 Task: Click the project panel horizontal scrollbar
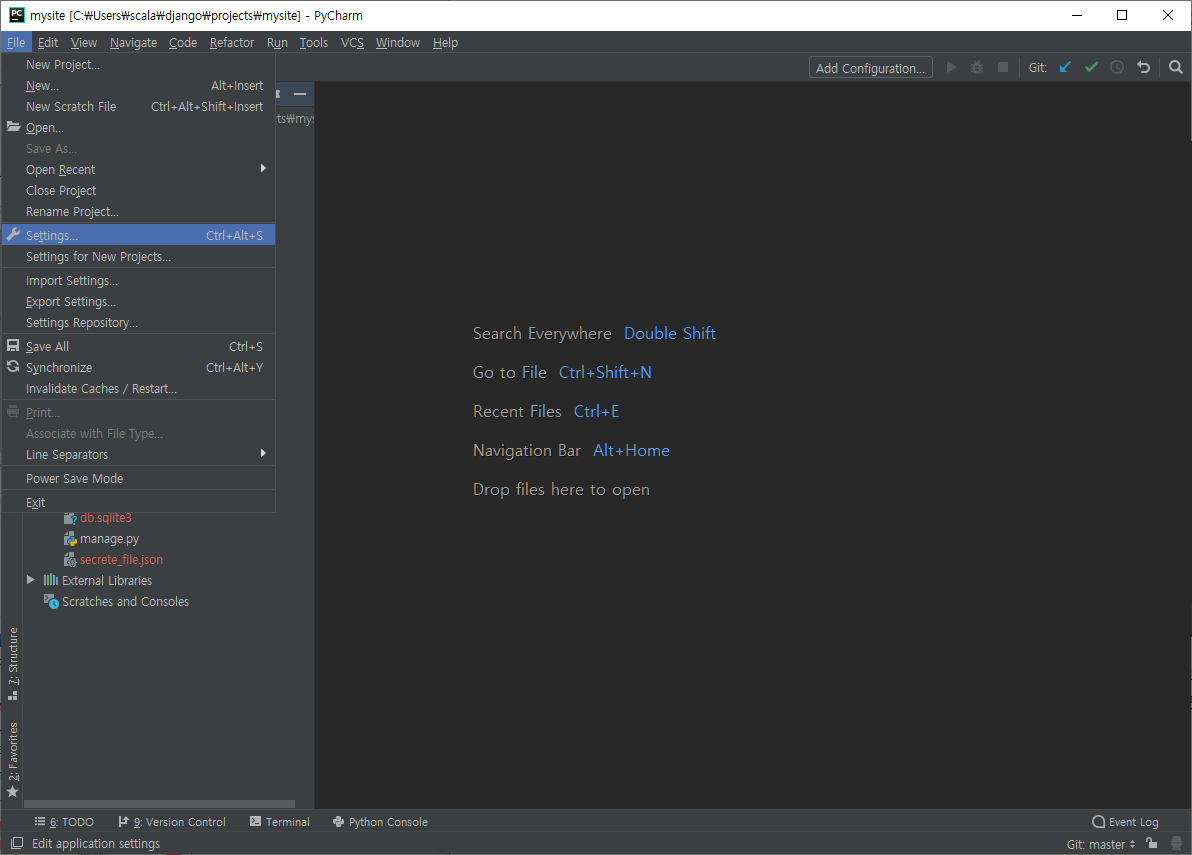tap(160, 803)
